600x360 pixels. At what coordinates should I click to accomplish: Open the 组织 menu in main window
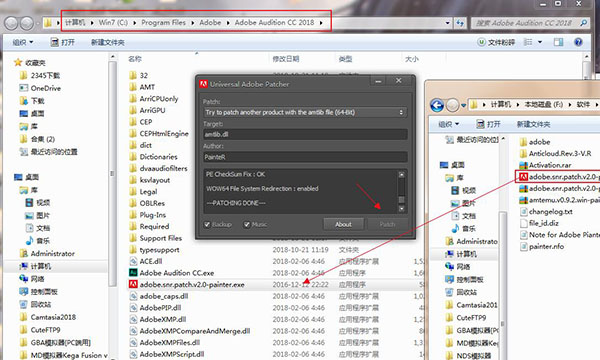coord(23,42)
